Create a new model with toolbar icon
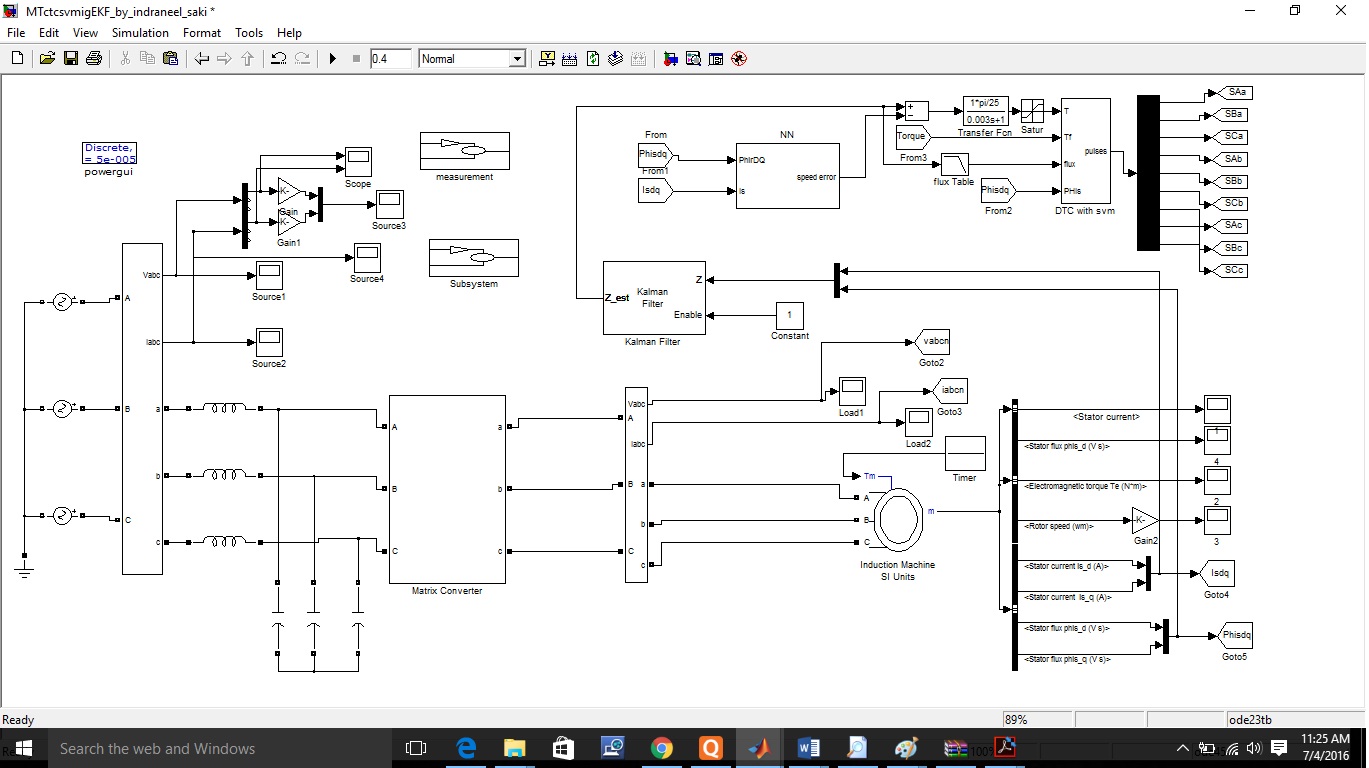 (17, 59)
